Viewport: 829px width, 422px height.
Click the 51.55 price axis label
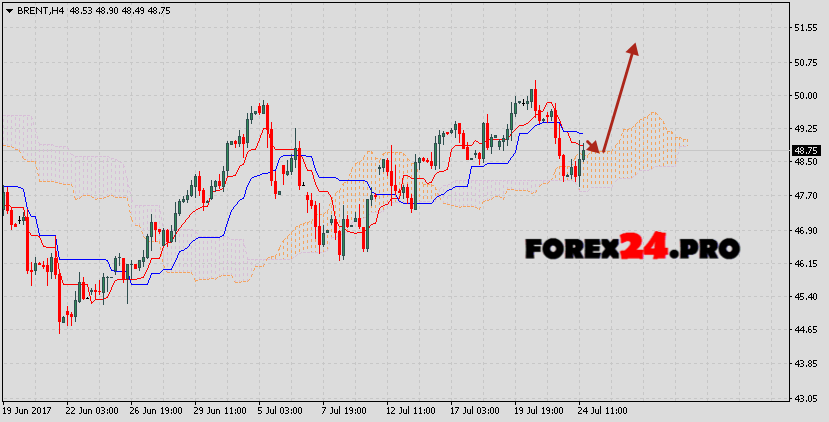(805, 28)
